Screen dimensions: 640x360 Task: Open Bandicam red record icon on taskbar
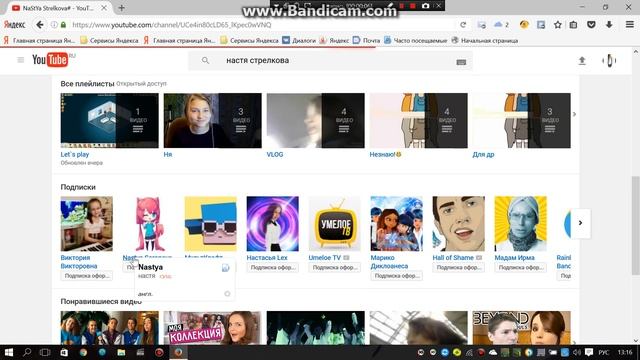[159, 352]
